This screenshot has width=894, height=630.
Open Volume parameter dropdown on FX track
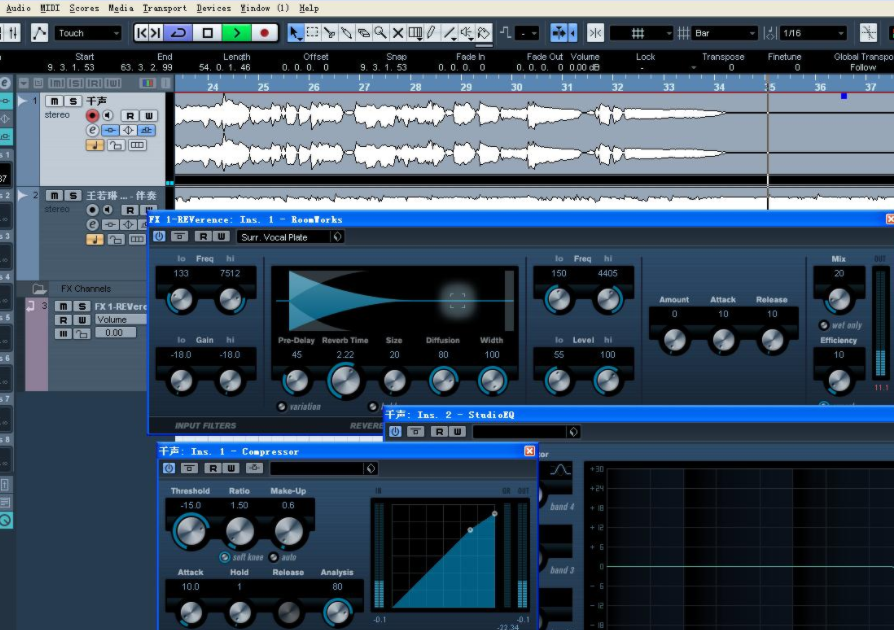tap(121, 320)
